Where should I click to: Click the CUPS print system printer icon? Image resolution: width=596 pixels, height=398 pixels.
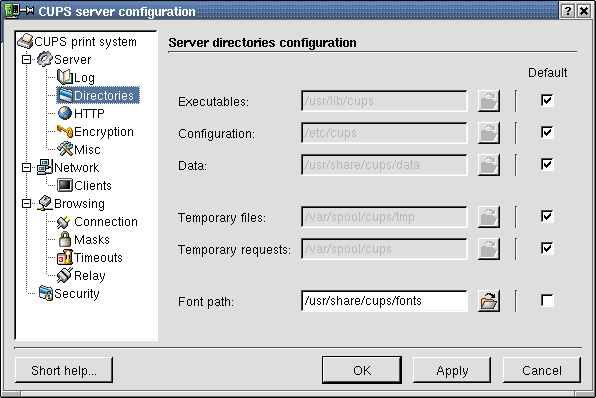25,41
